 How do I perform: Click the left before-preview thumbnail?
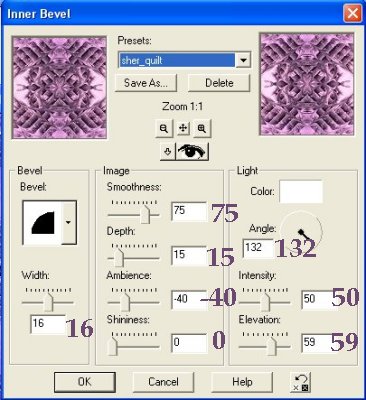click(59, 87)
